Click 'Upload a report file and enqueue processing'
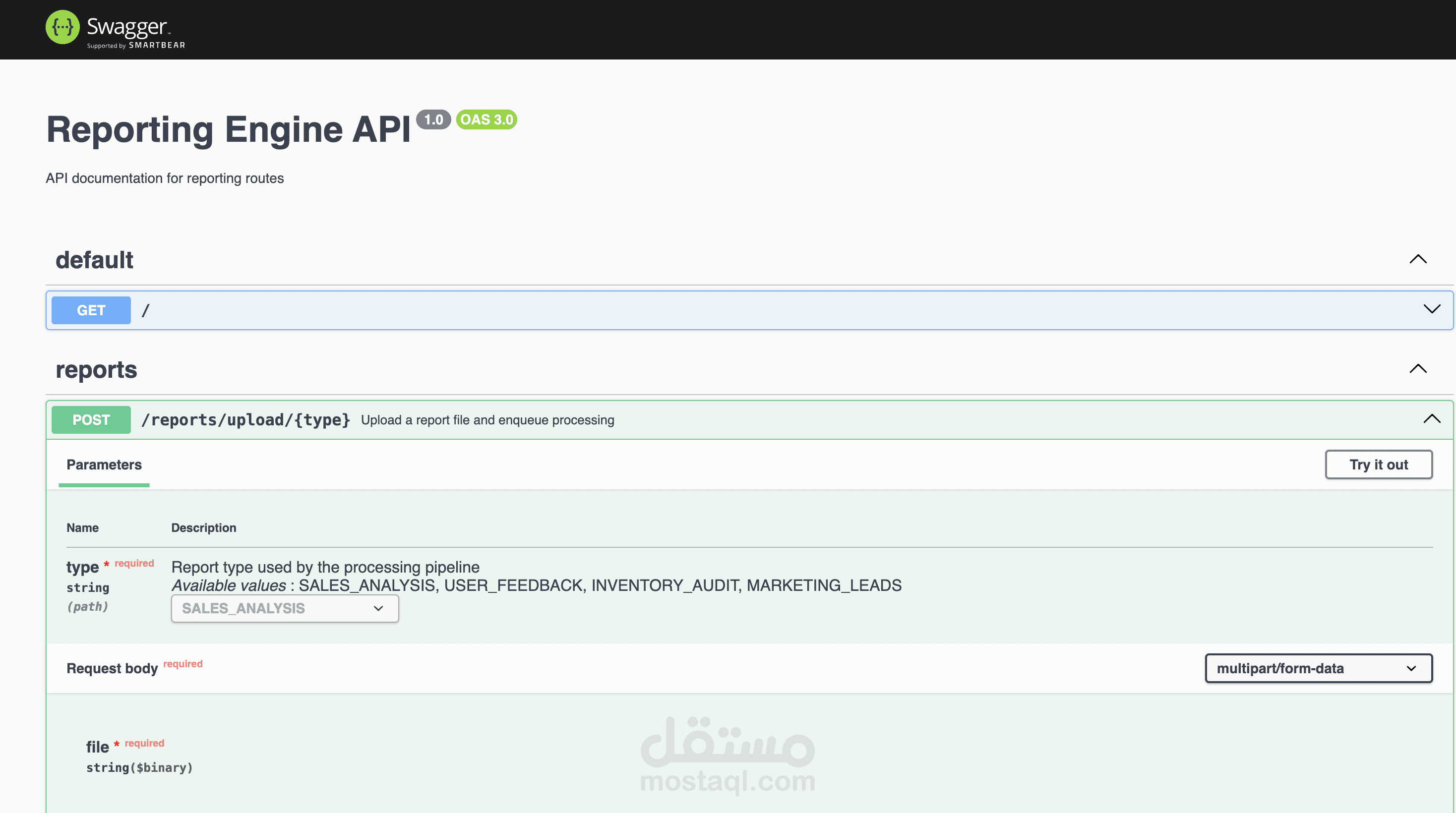Image resolution: width=1456 pixels, height=813 pixels. (487, 420)
